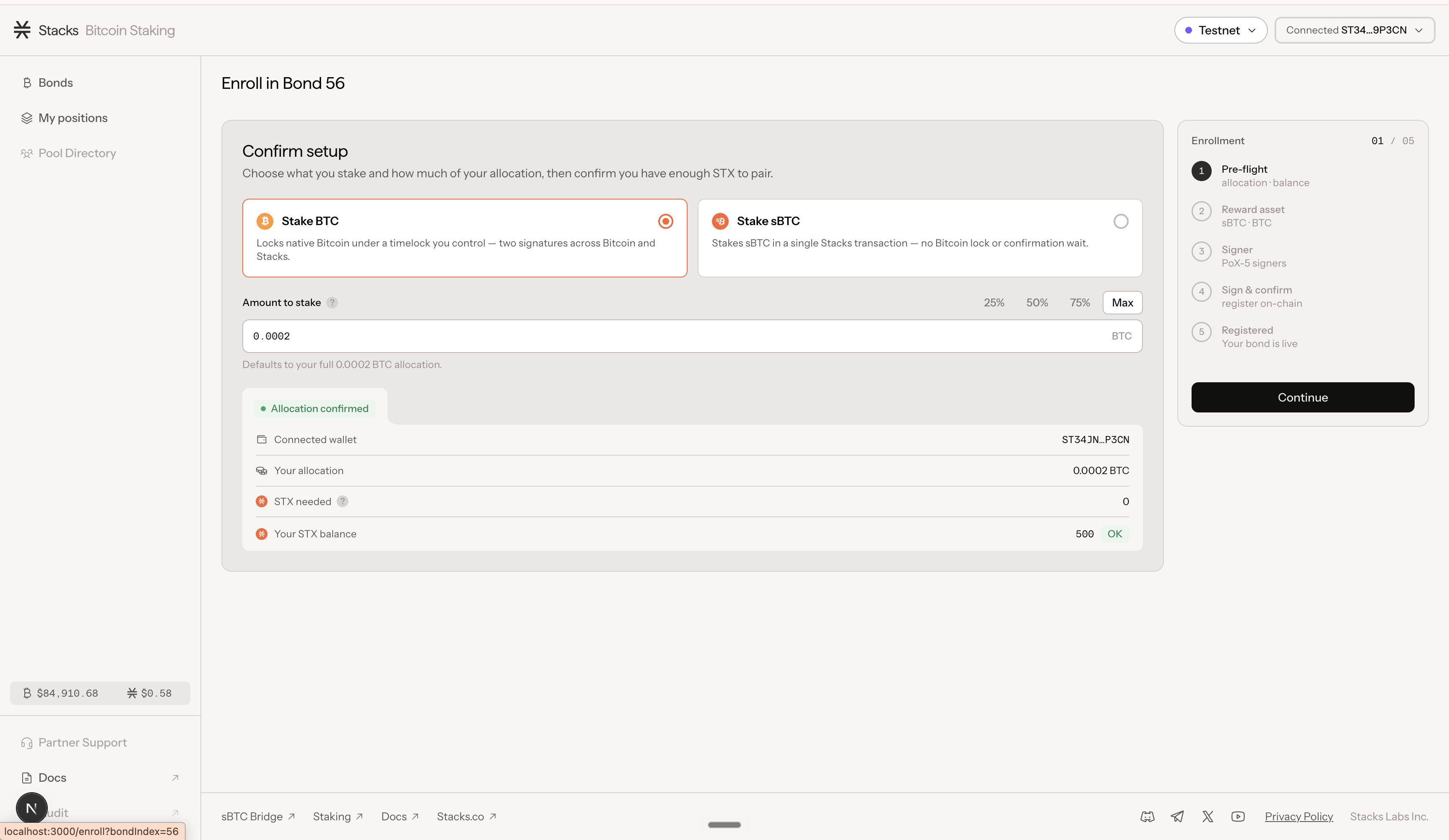Set stake amount to 25%
This screenshot has width=1449, height=840.
pyautogui.click(x=994, y=302)
